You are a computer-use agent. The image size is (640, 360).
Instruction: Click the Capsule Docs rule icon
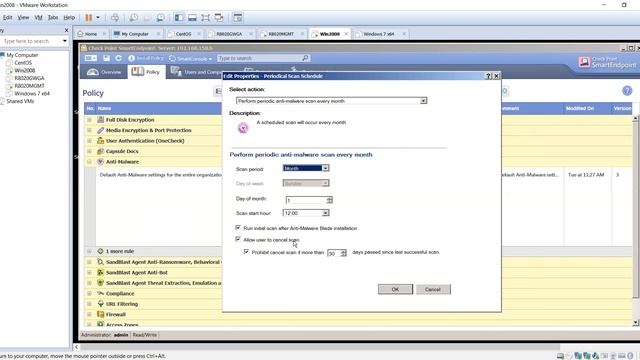[100, 151]
